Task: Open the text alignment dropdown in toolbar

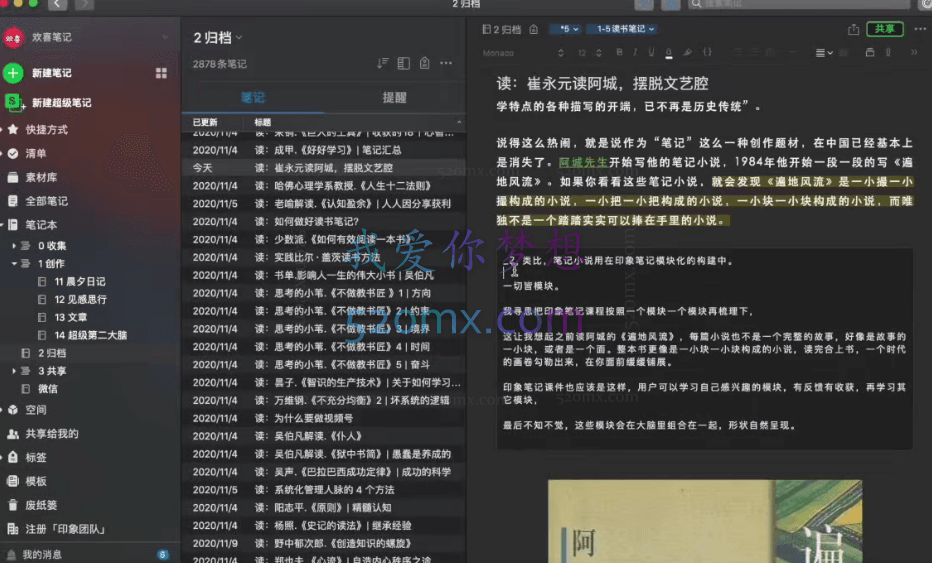Action: (x=824, y=53)
